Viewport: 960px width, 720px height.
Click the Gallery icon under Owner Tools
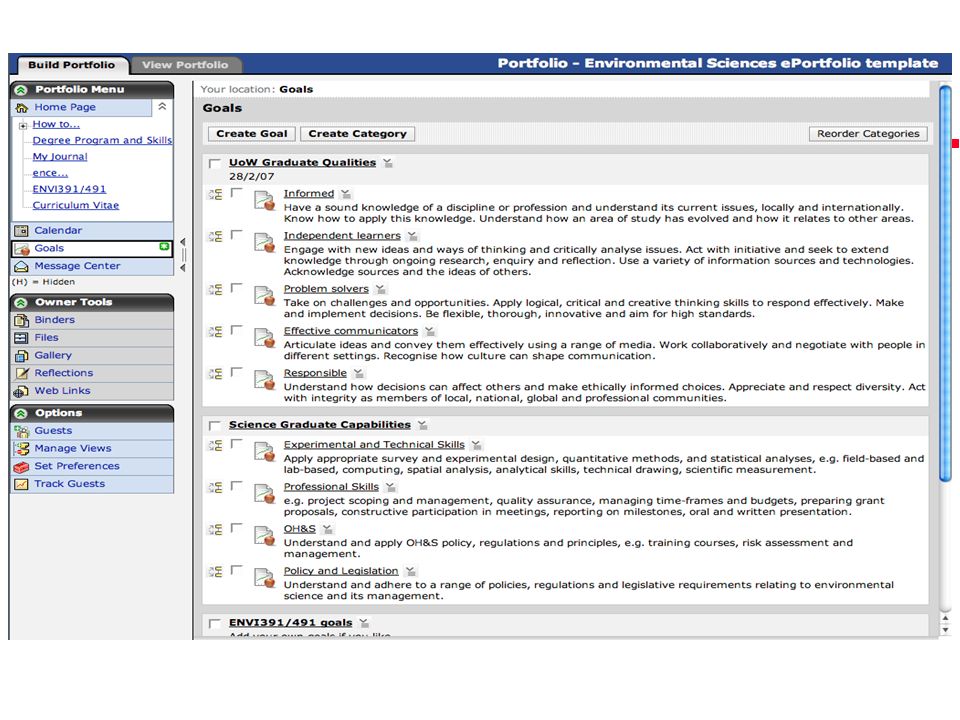(x=21, y=356)
